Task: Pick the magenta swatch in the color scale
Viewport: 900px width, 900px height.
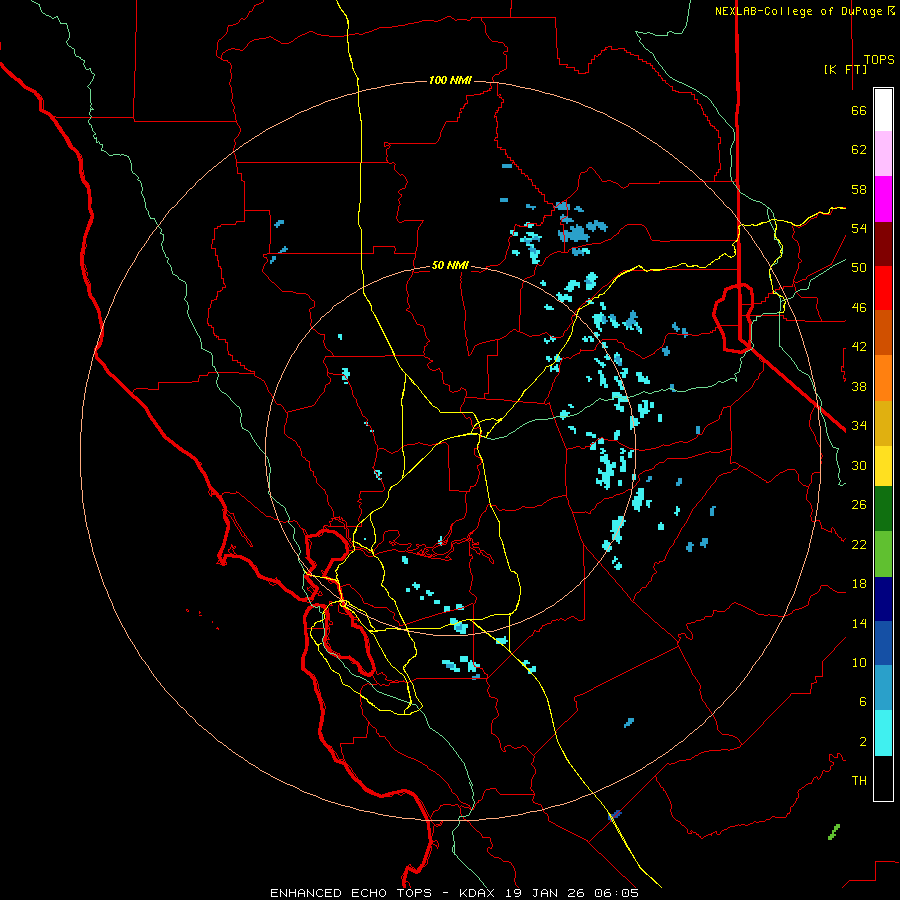Action: pyautogui.click(x=883, y=199)
